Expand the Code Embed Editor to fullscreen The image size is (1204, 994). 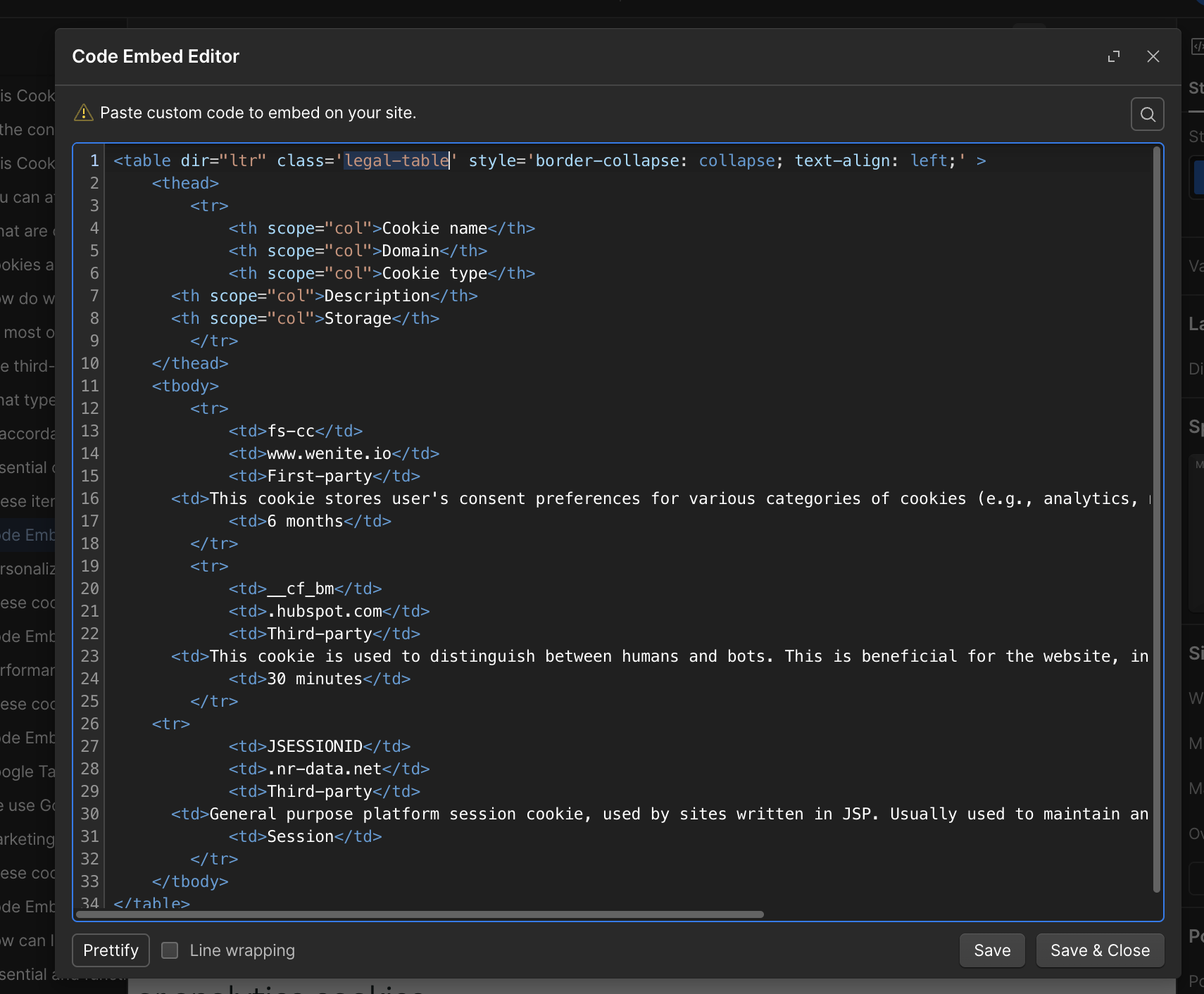coord(1113,56)
